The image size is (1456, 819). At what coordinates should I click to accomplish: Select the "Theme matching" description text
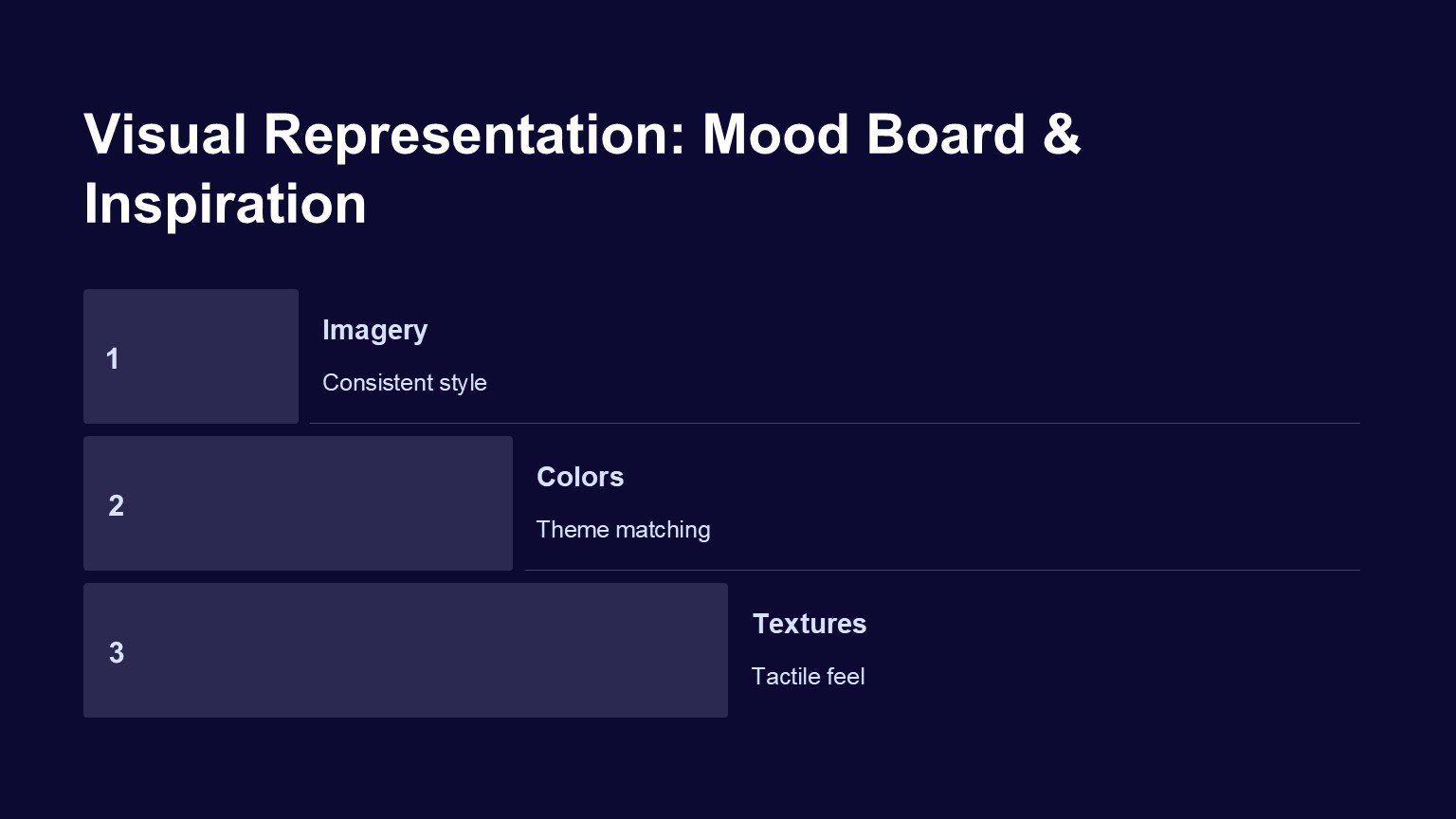pyautogui.click(x=623, y=530)
